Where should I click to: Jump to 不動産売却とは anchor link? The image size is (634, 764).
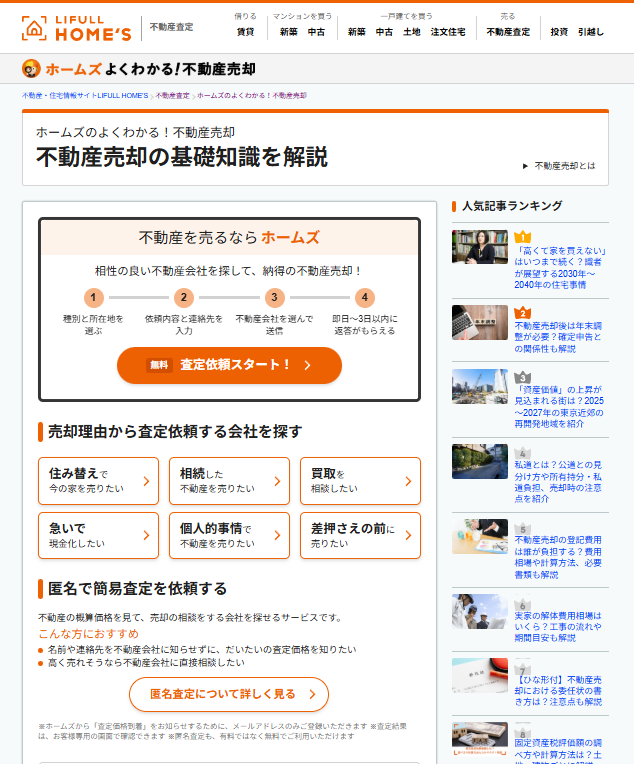(564, 166)
